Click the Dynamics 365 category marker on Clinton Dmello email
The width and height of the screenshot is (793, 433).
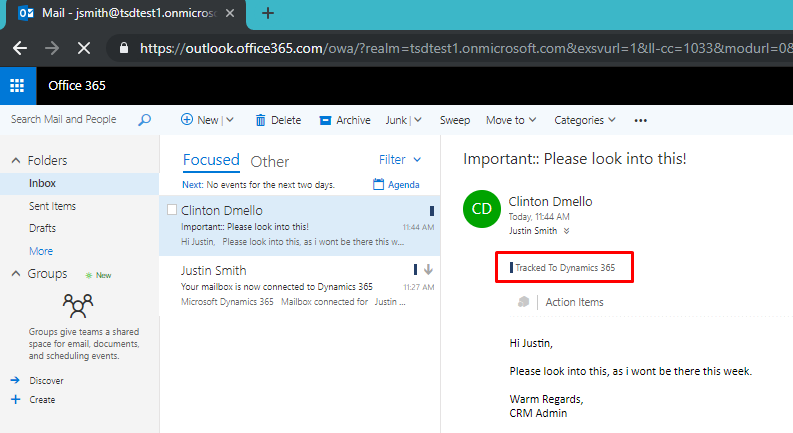432,211
